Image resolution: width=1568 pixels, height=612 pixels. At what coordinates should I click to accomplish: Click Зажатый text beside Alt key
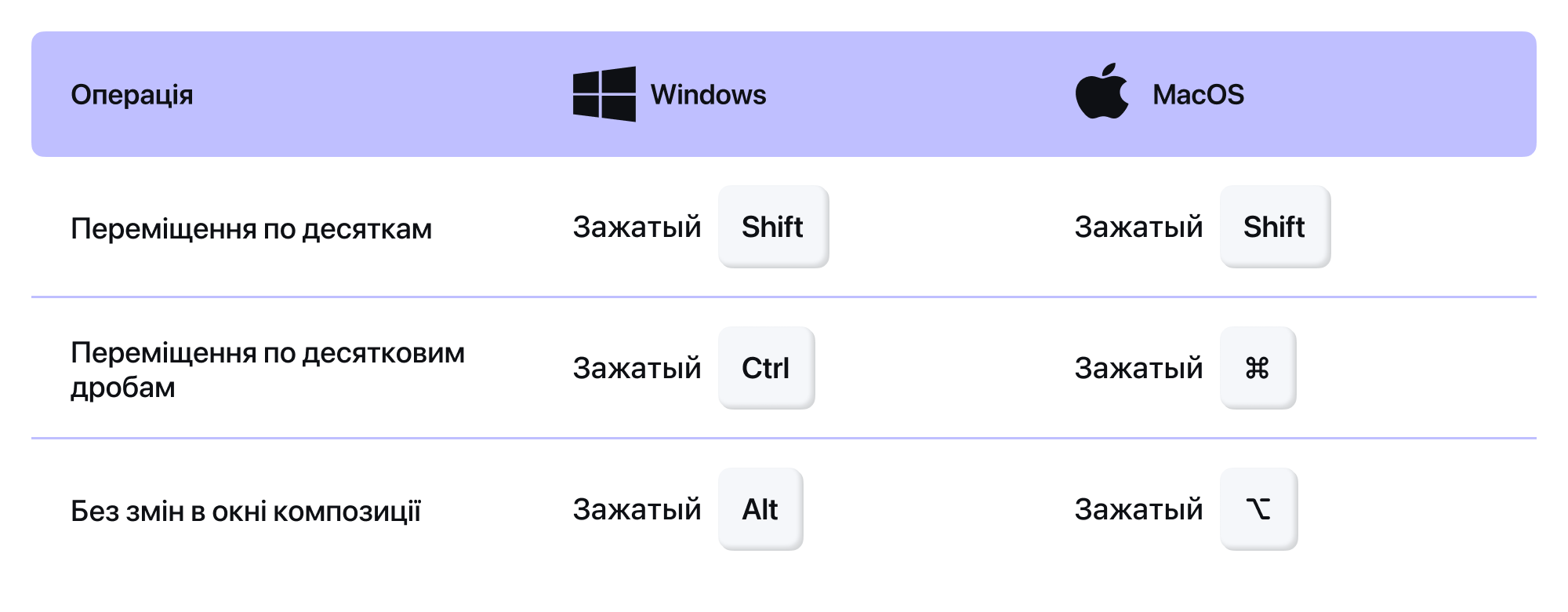click(637, 508)
